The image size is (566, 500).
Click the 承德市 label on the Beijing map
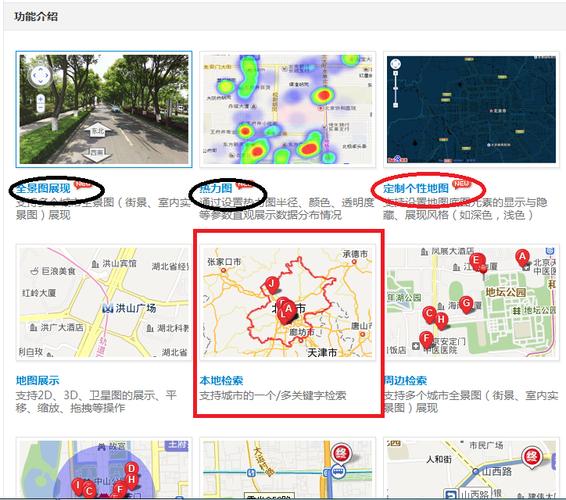[355, 254]
